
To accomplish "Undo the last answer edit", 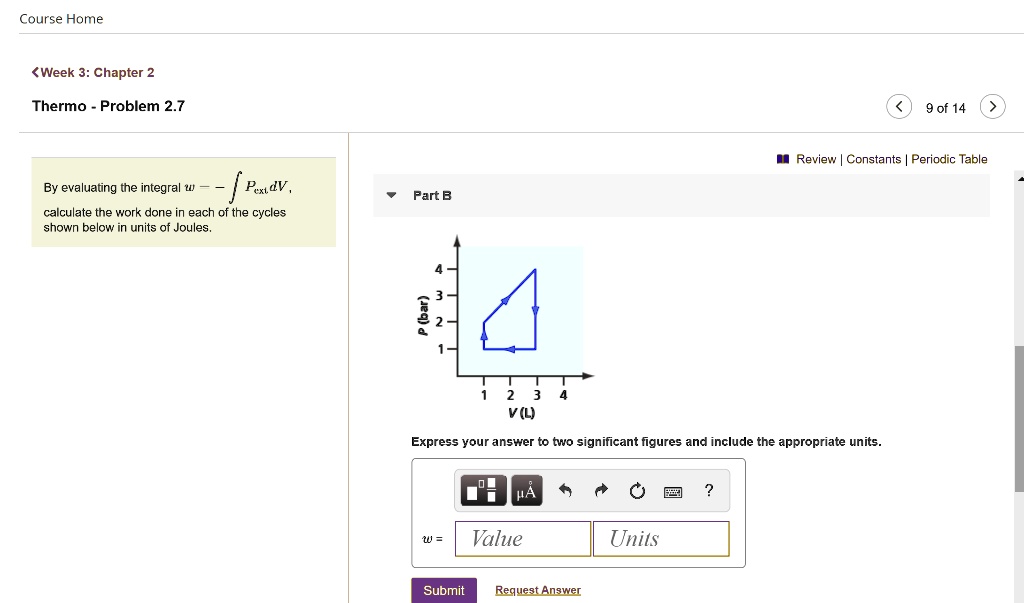I will [x=565, y=491].
